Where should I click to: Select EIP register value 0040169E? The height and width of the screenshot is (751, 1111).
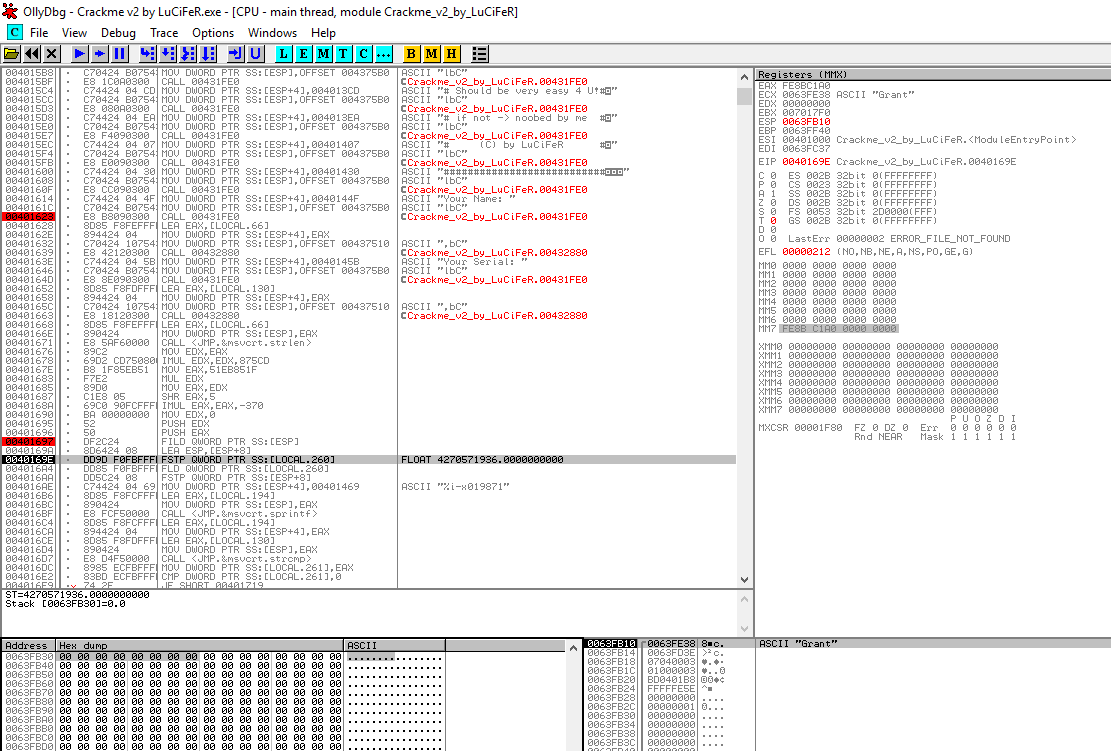(x=806, y=162)
